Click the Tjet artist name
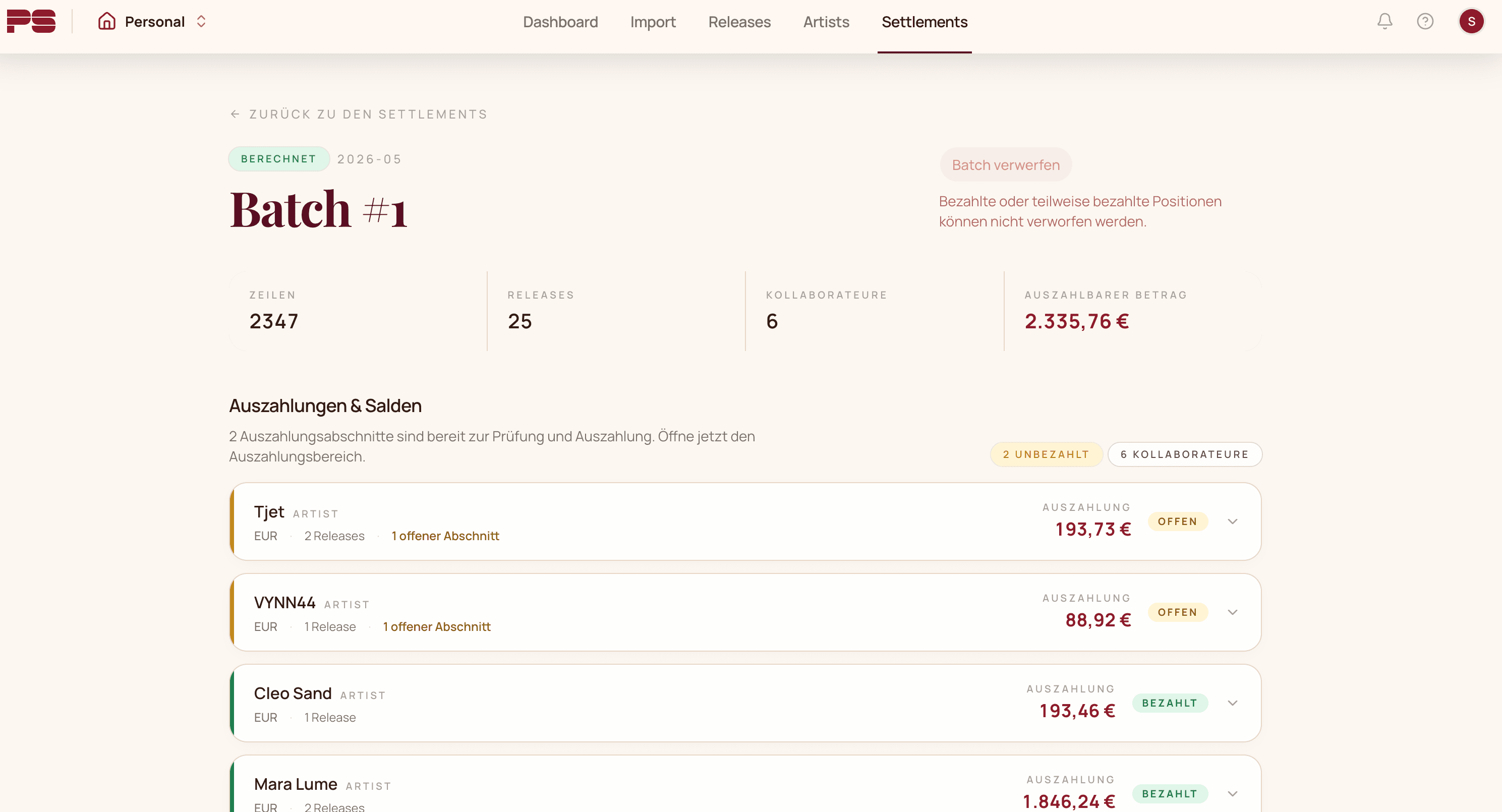1502x812 pixels. tap(269, 512)
